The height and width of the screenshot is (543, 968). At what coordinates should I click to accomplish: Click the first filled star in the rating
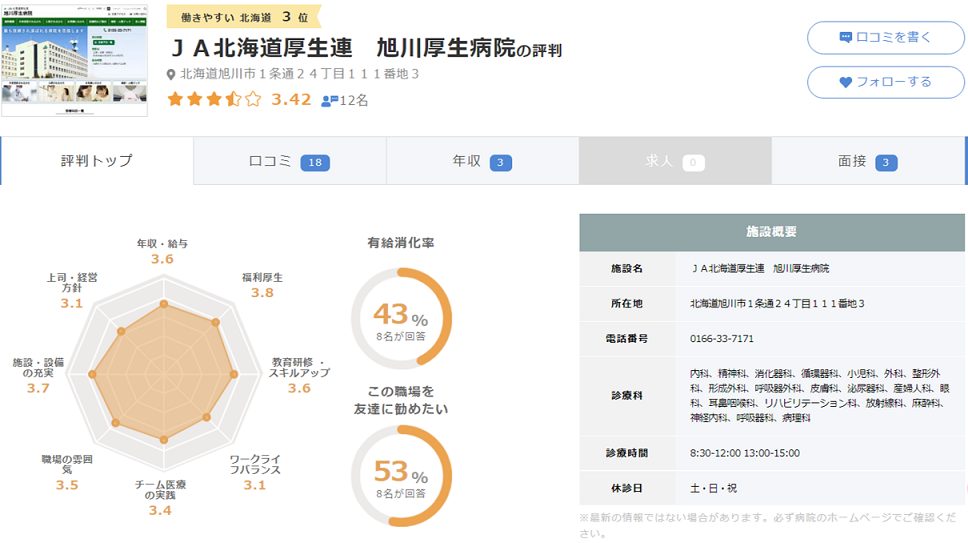pos(175,99)
